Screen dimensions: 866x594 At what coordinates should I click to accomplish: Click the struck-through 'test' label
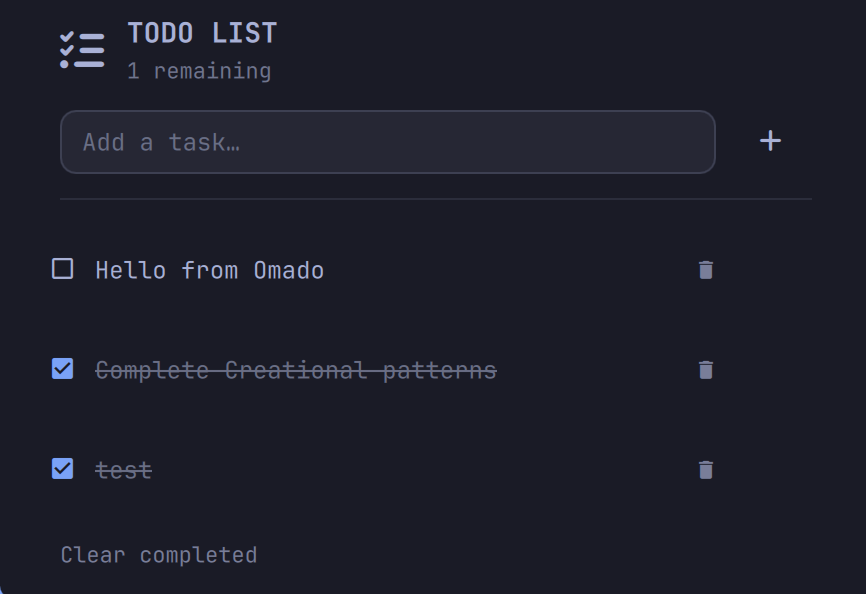pos(123,471)
